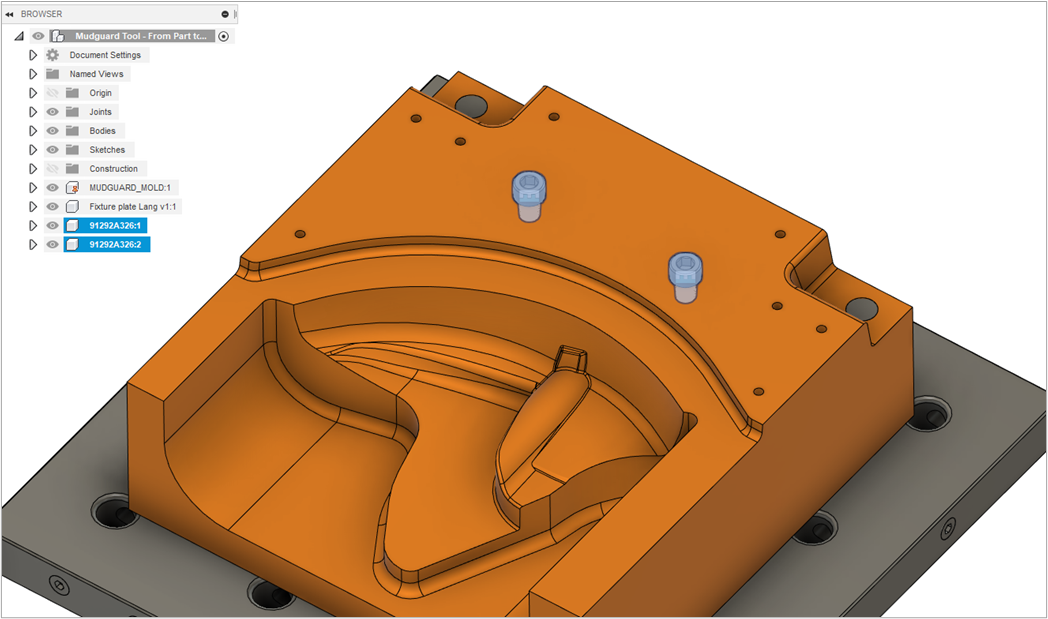Image resolution: width=1048 pixels, height=619 pixels.
Task: Select the "Fixture plate Lang v1:1" label
Action: [132, 207]
